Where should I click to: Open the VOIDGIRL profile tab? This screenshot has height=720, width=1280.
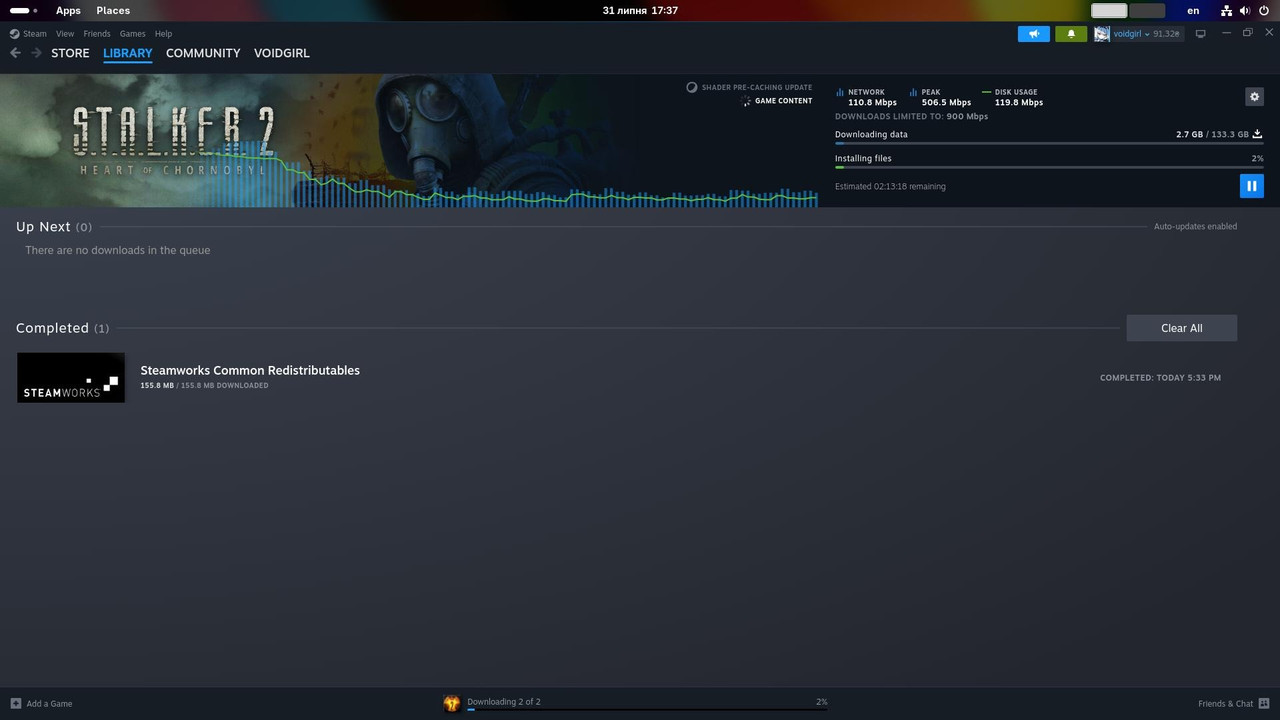(282, 53)
